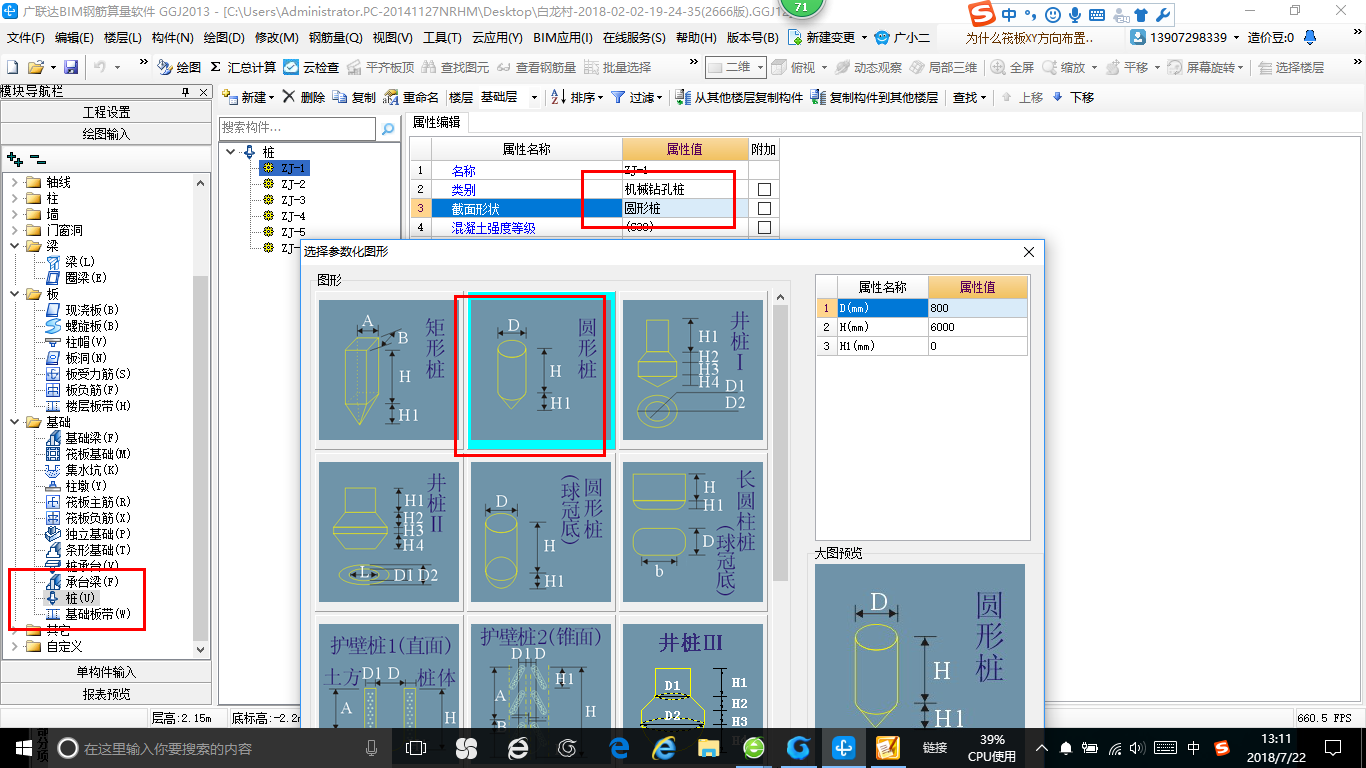Click 从其他楼层复制构件 button
This screenshot has width=1366, height=768.
pos(739,97)
